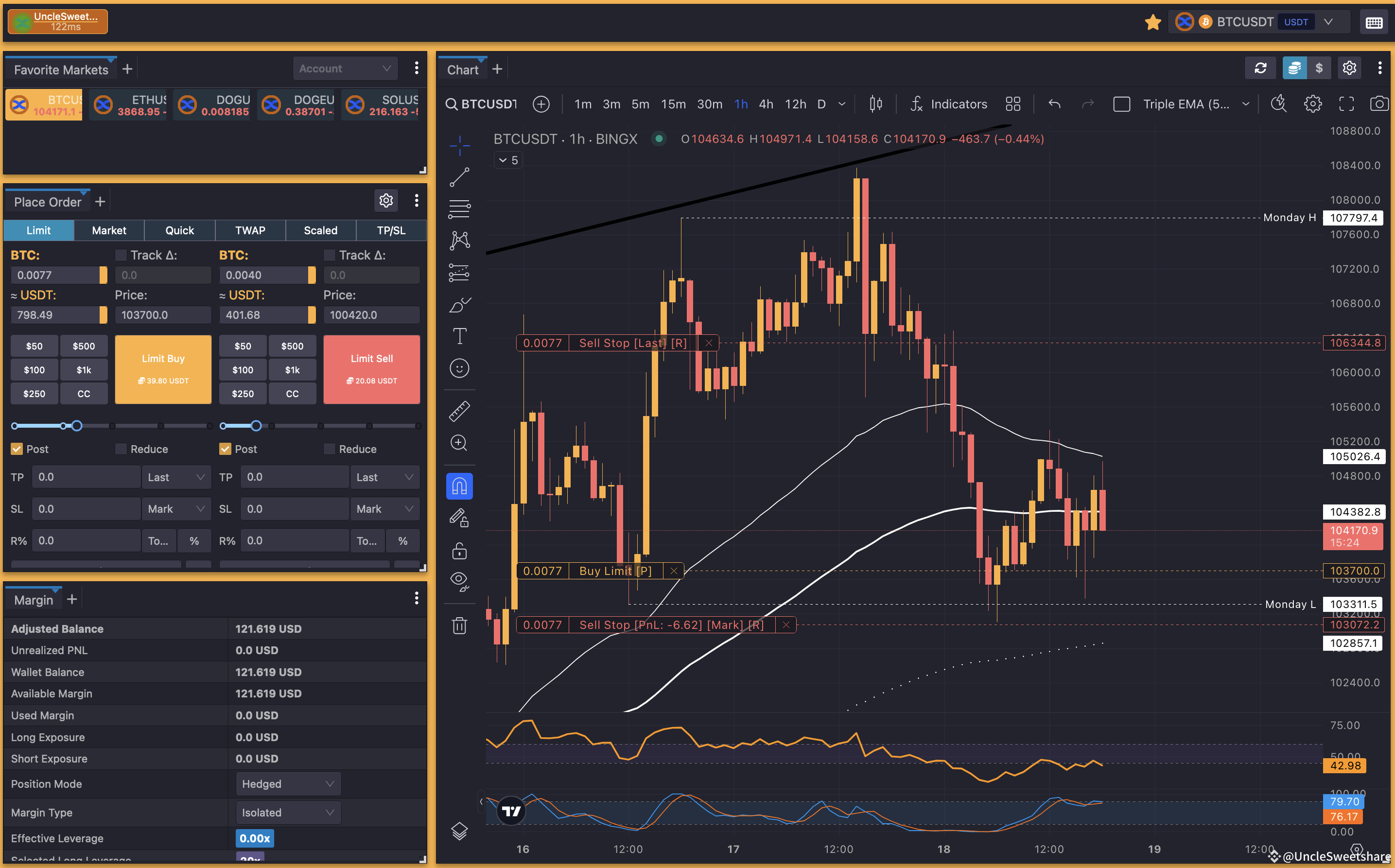Open the Fibonacci retracement tools

click(459, 209)
